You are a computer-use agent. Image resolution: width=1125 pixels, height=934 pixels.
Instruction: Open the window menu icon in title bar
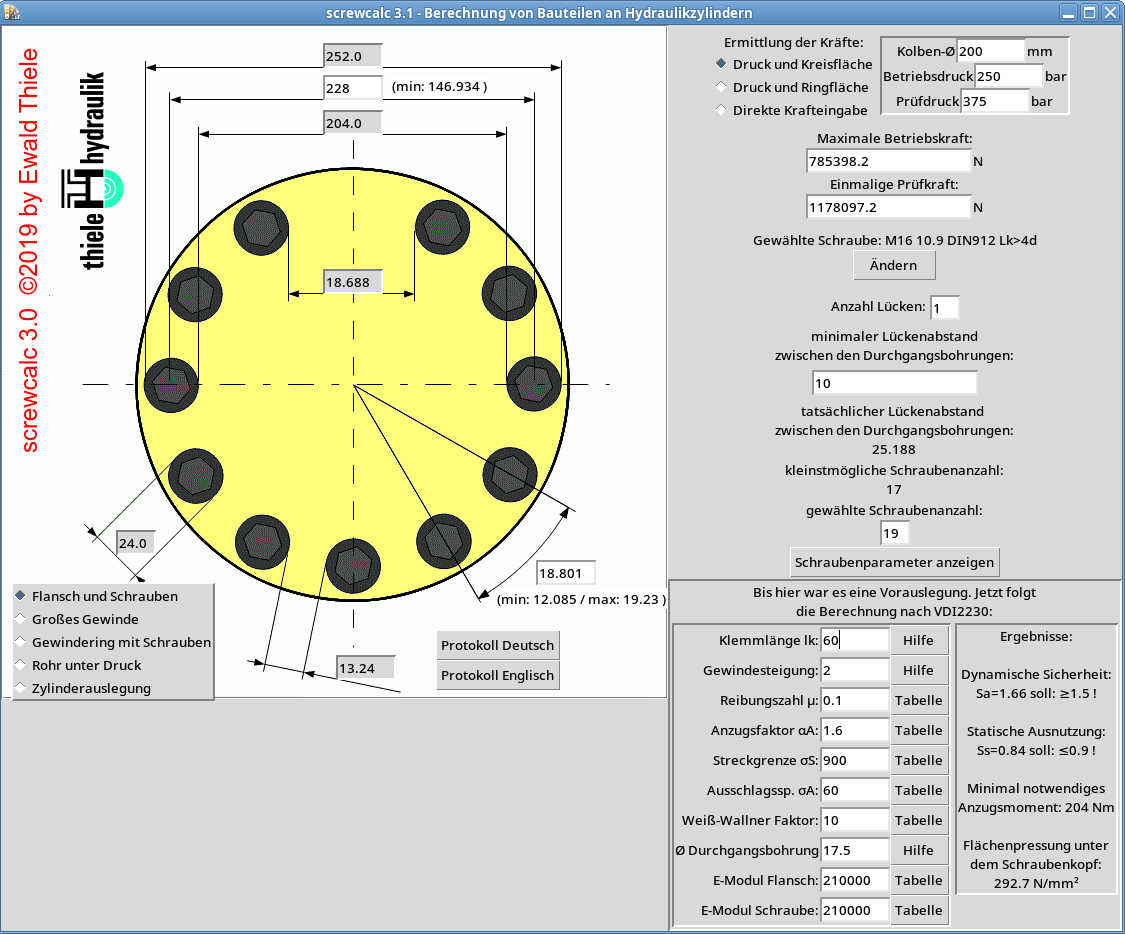point(11,12)
